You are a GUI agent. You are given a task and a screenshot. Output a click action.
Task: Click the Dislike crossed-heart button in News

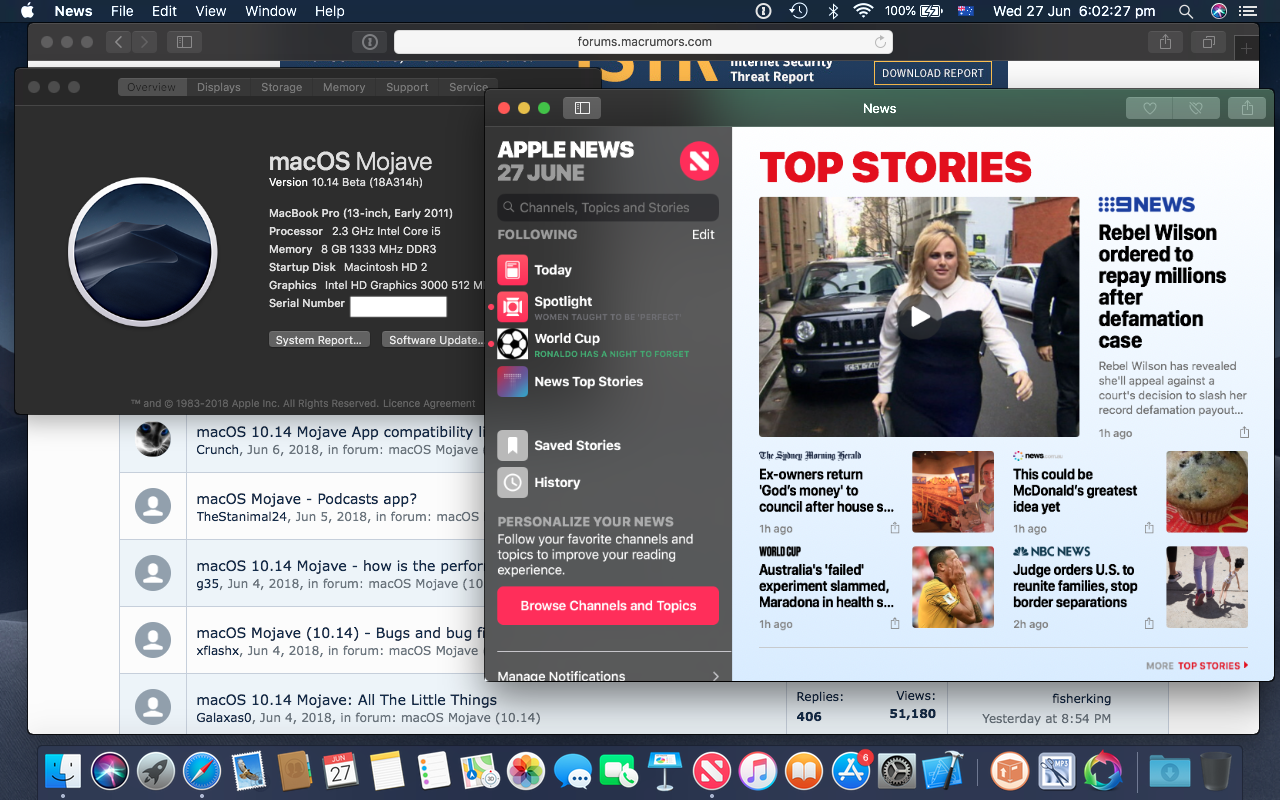pyautogui.click(x=1195, y=108)
